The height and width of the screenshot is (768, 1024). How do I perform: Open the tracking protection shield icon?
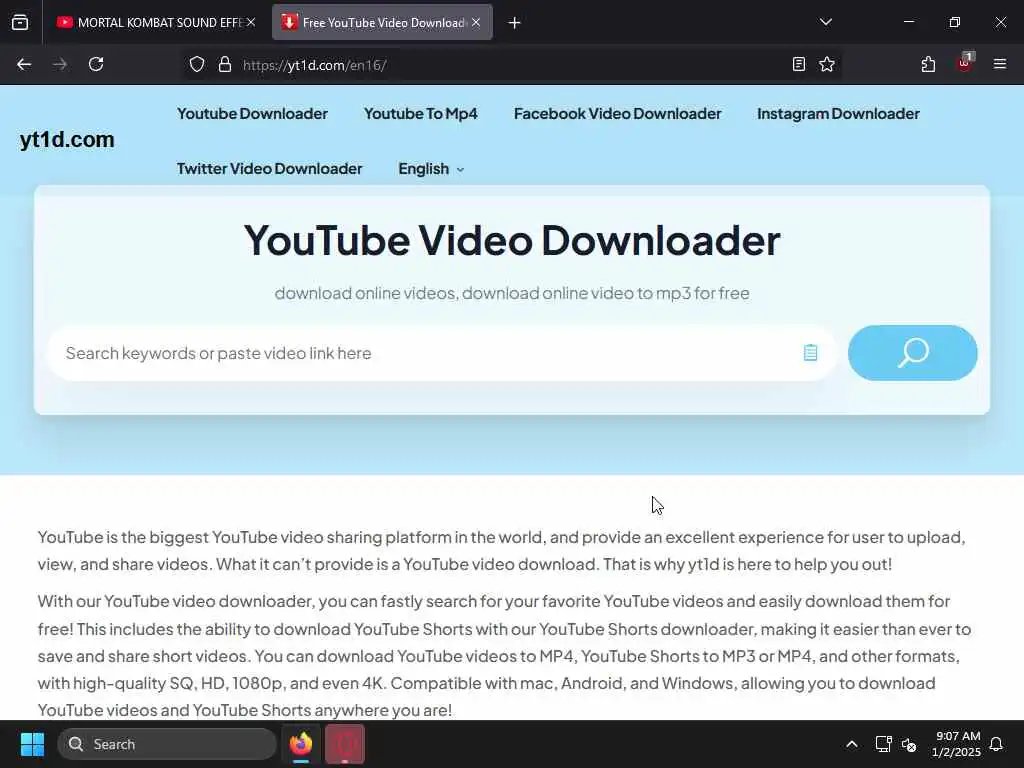click(x=197, y=65)
